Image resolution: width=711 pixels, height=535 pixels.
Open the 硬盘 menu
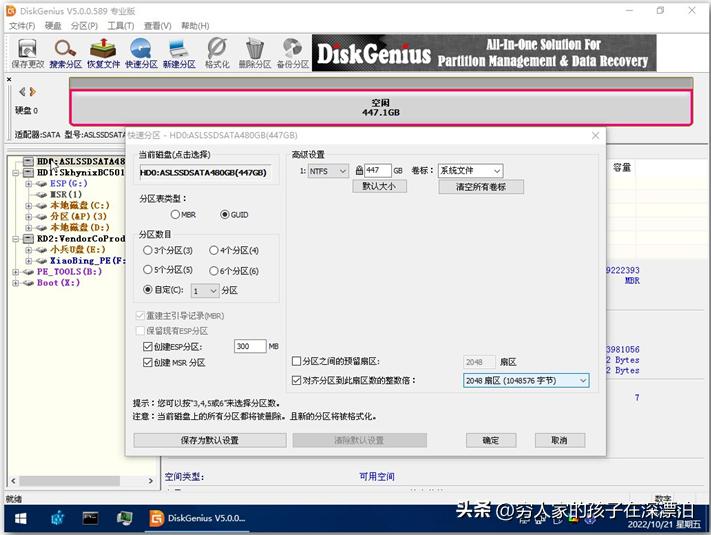pos(53,26)
